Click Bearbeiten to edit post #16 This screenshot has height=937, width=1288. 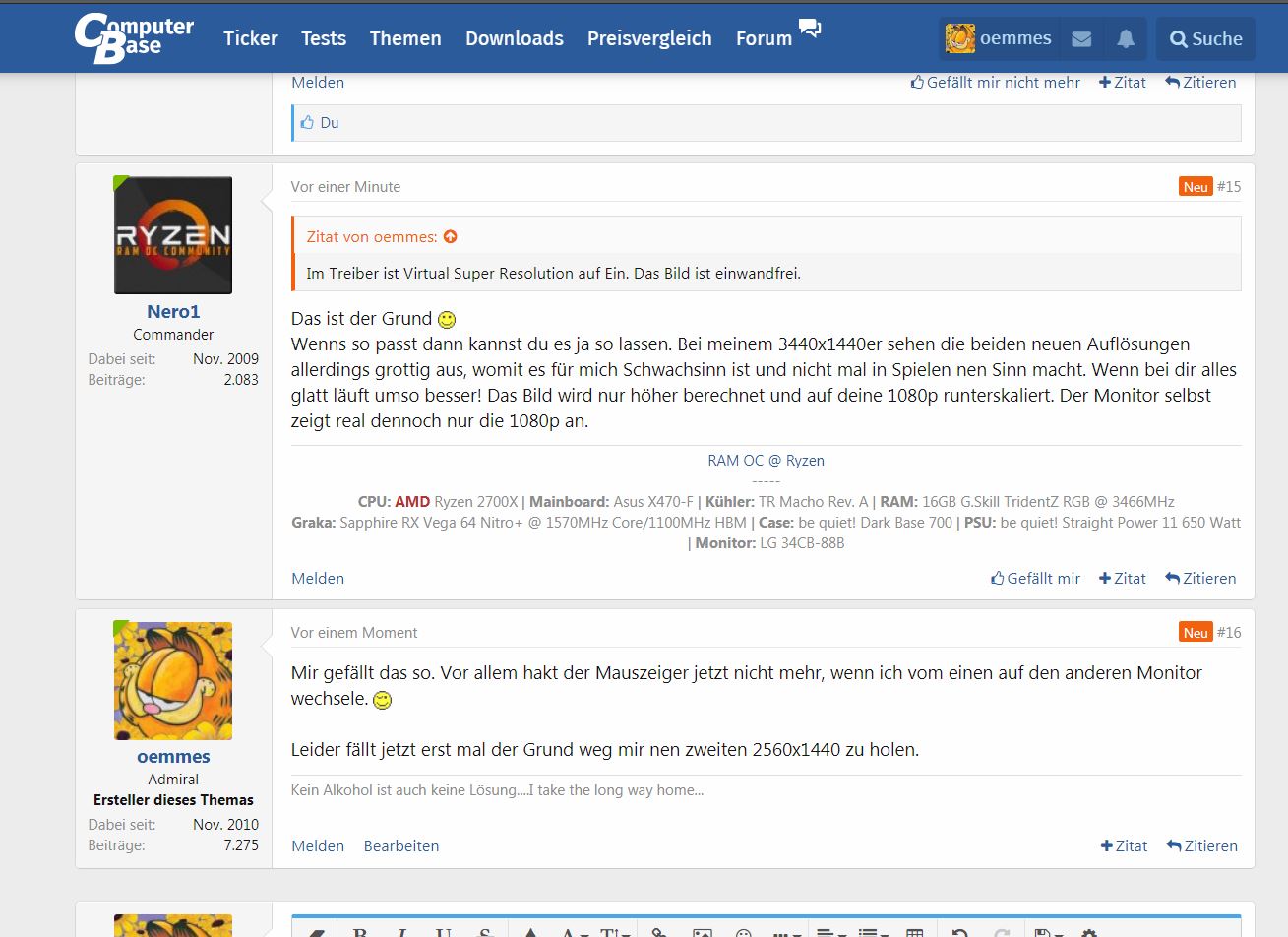click(x=401, y=846)
